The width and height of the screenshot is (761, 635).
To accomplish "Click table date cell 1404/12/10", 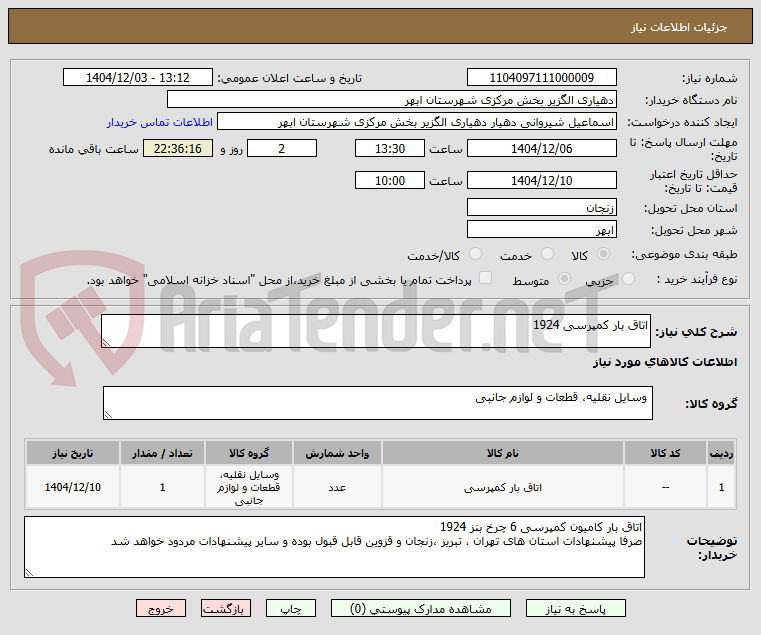I will 73,487.
